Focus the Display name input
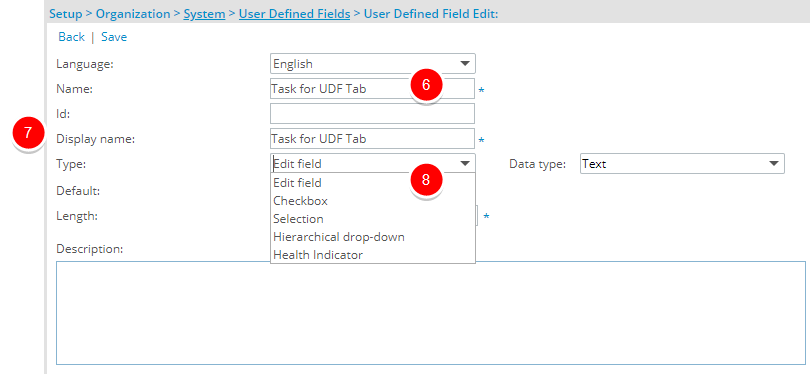The image size is (810, 374). point(372,138)
